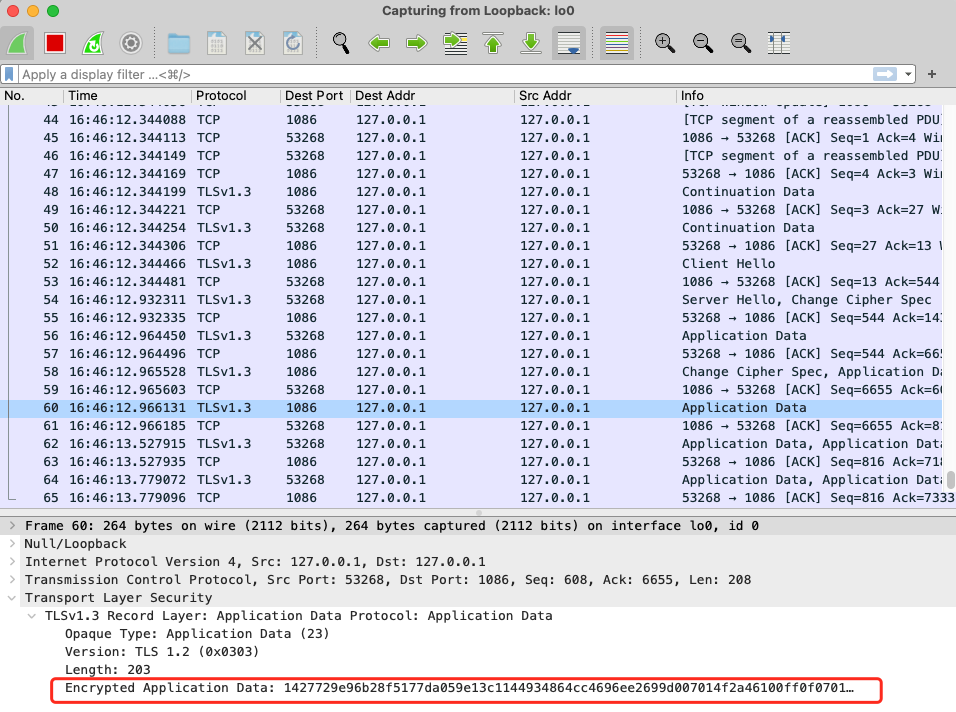Find a packet using magnifier icon
Viewport: 956px width, 712px height.
(x=341, y=43)
